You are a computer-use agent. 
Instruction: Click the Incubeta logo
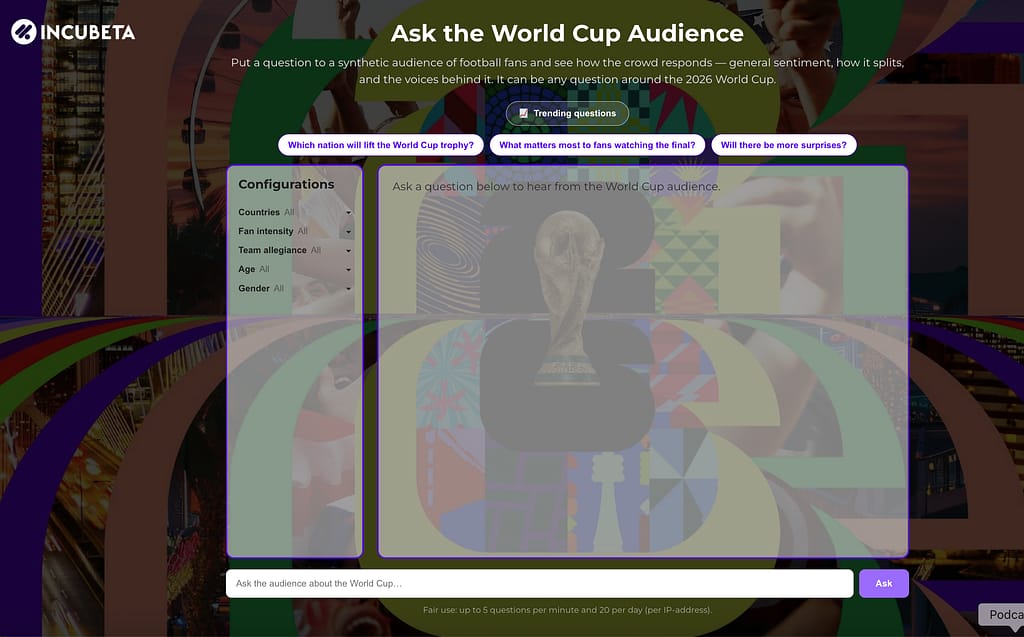click(x=73, y=31)
